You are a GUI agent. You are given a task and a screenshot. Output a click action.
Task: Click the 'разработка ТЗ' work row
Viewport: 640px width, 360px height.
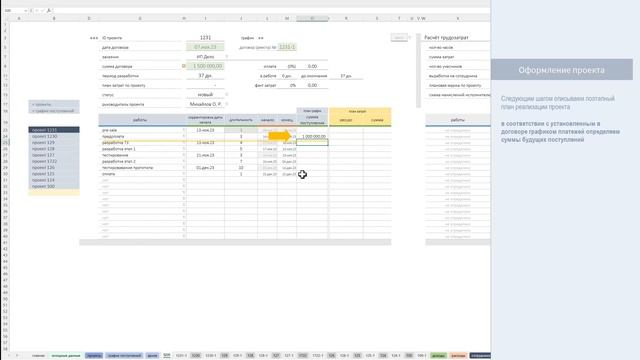pyautogui.click(x=141, y=142)
